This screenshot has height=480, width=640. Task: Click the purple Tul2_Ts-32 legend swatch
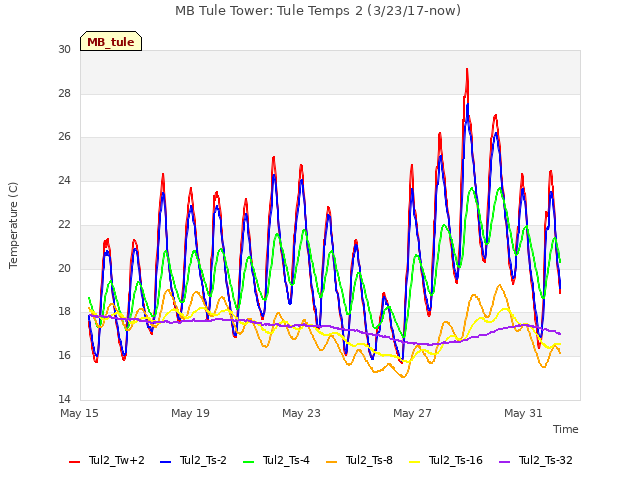505,462
